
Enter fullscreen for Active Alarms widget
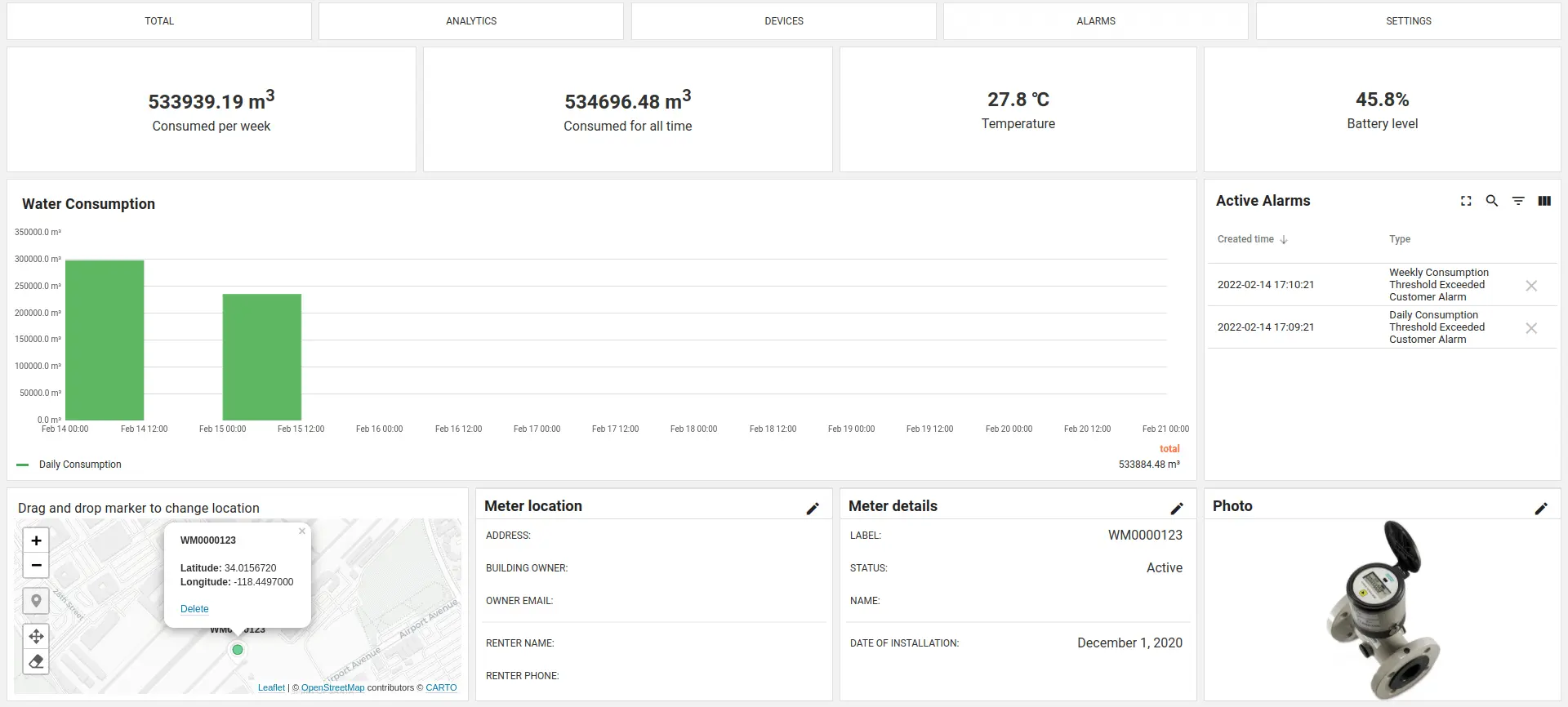(x=1466, y=201)
